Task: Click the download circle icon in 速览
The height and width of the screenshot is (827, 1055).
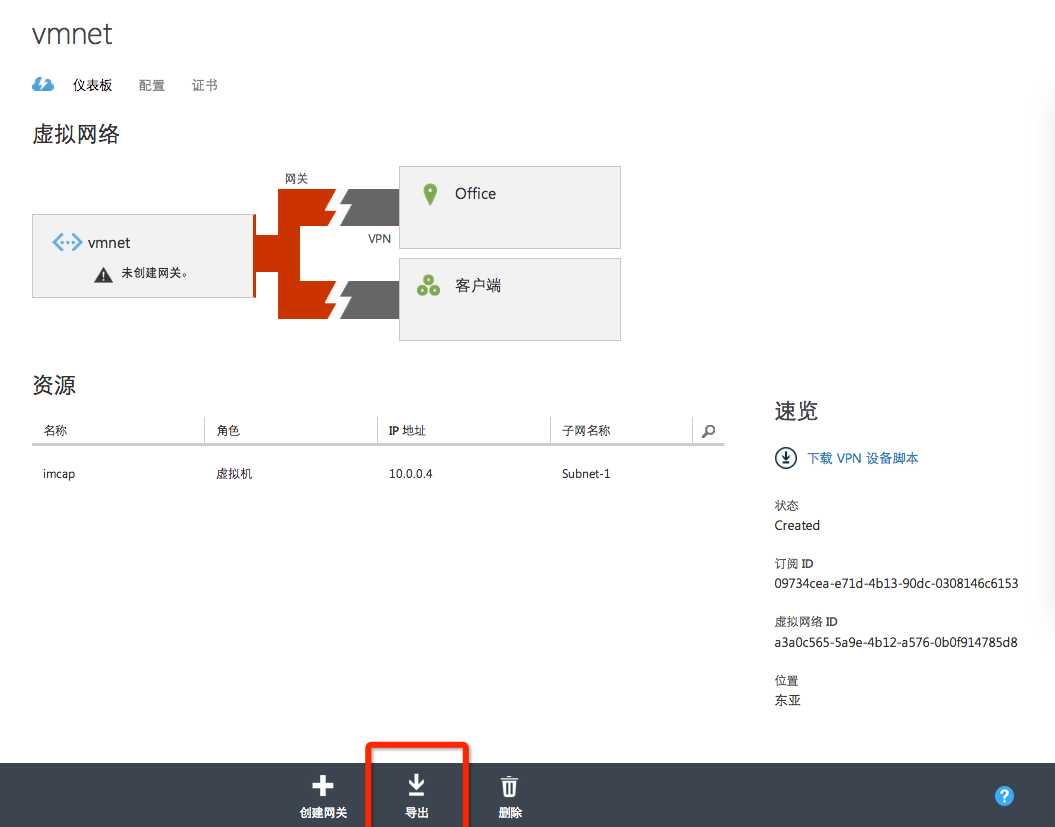Action: (x=786, y=458)
